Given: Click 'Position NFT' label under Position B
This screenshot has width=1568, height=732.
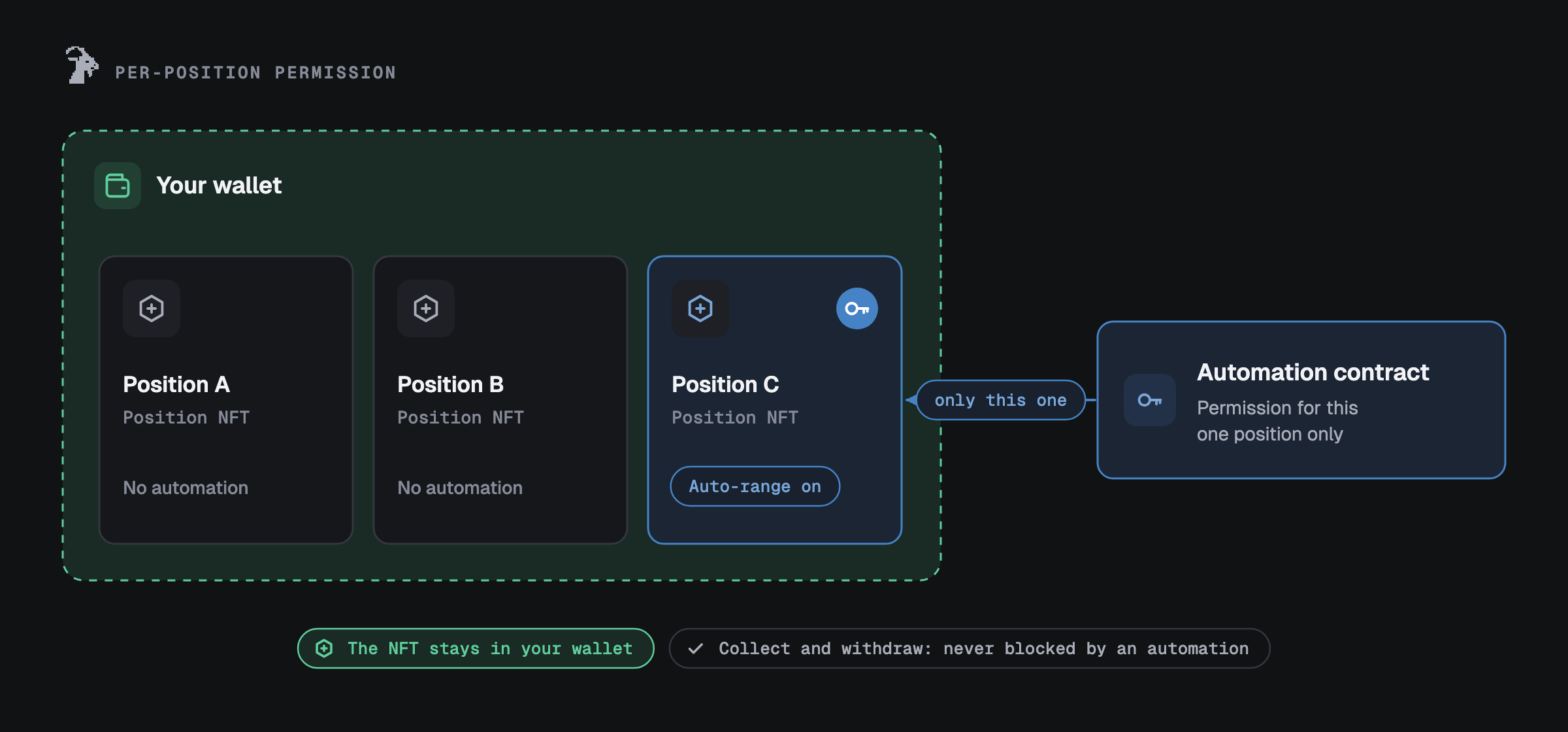Looking at the screenshot, I should pos(461,418).
